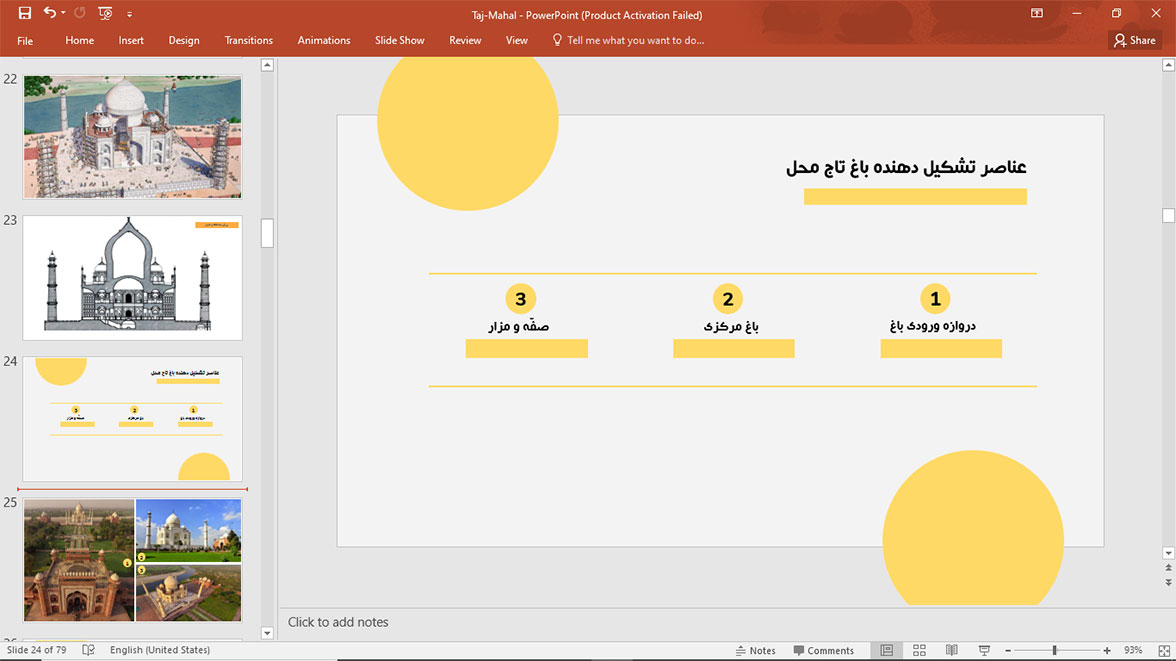Switch to Slide Sorter view

pos(919,650)
